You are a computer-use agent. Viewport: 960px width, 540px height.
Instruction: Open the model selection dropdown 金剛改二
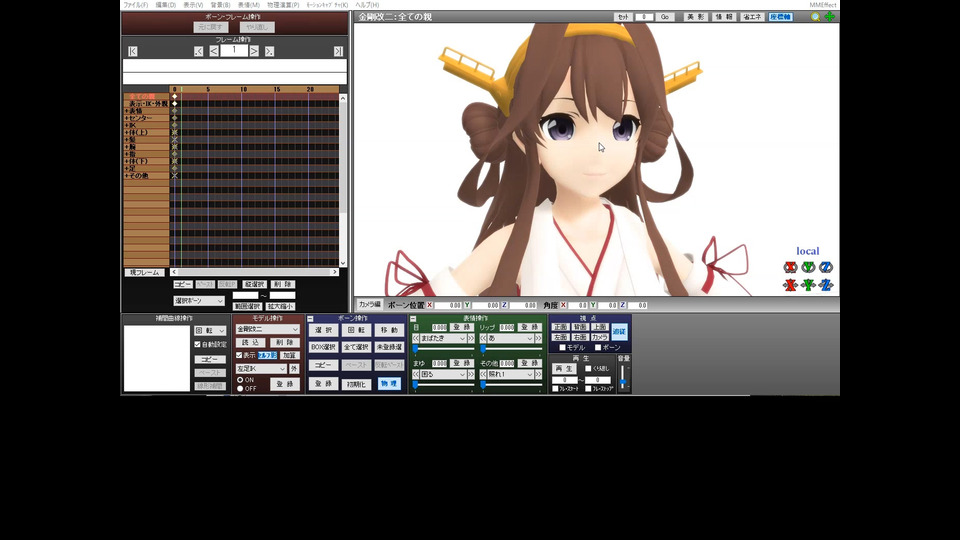(x=267, y=329)
